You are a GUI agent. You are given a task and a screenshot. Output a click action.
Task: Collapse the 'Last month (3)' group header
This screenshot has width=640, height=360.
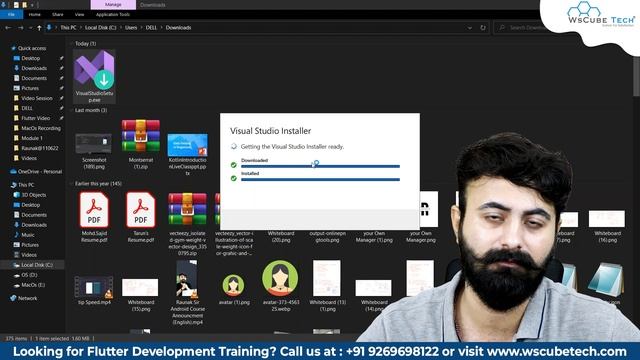coord(91,110)
